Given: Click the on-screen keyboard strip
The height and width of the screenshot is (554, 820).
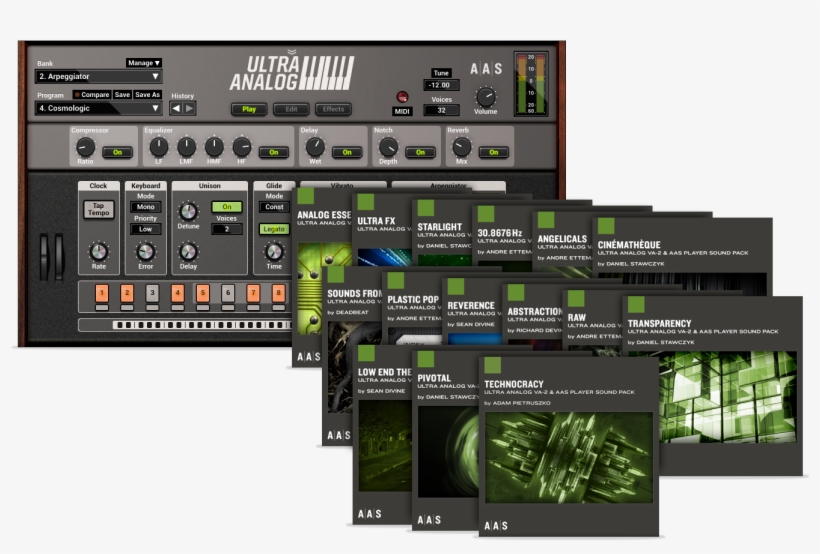Looking at the screenshot, I should [x=201, y=325].
